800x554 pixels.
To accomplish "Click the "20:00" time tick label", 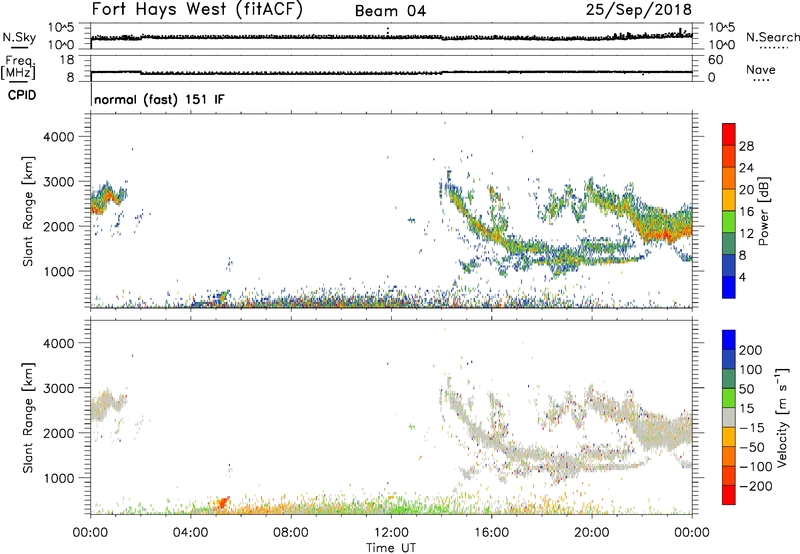I will (x=592, y=533).
